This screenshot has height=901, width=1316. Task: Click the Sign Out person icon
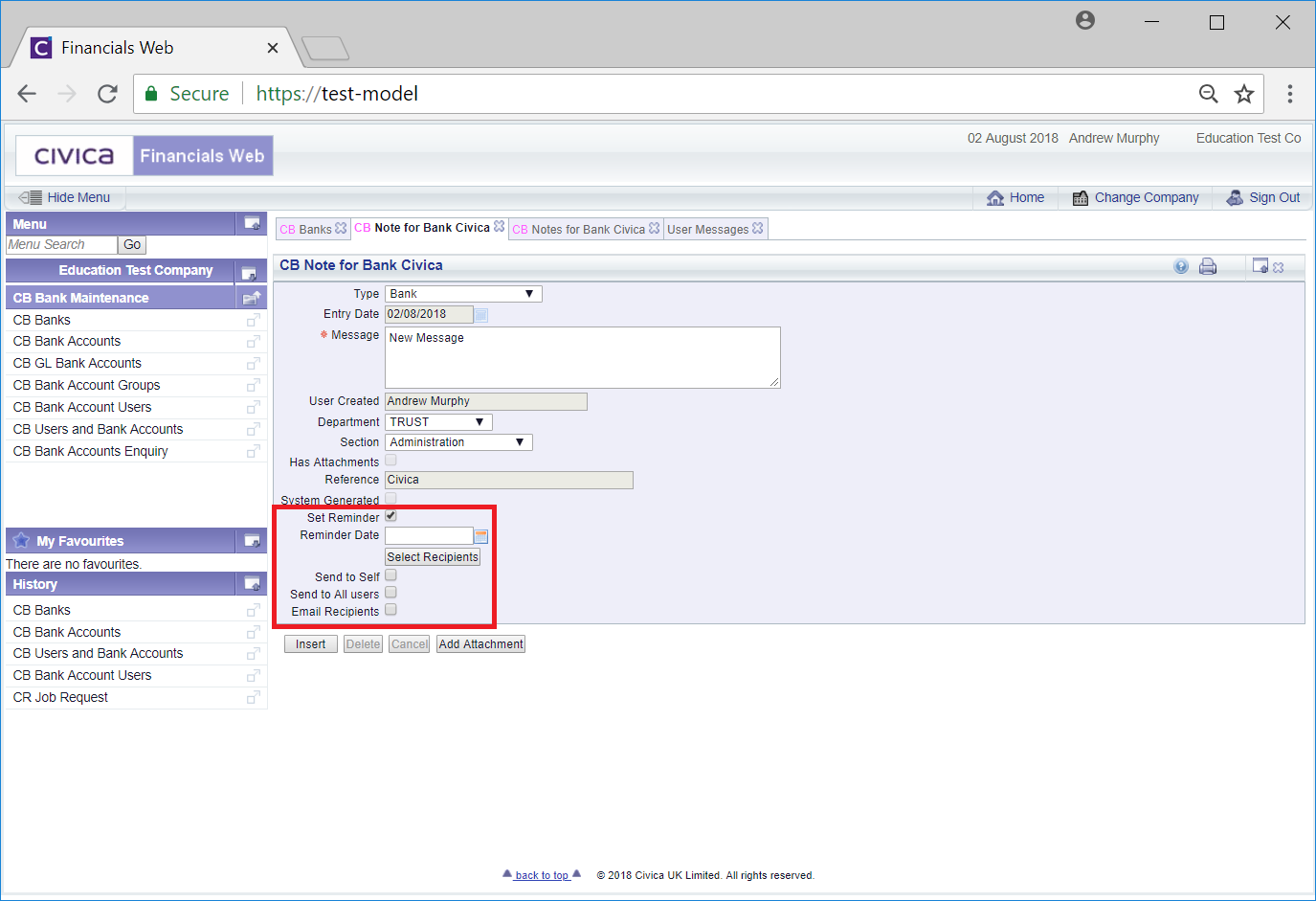click(x=1235, y=197)
